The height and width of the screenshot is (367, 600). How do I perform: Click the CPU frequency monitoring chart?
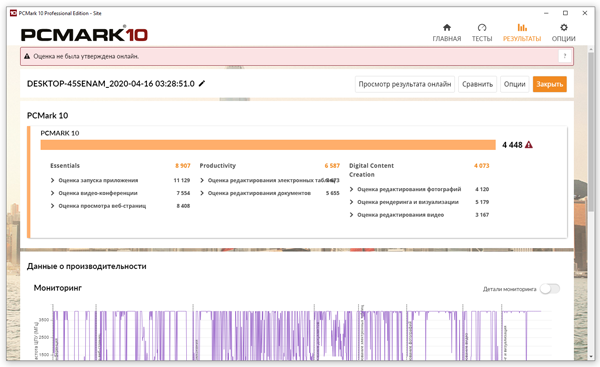(x=297, y=332)
